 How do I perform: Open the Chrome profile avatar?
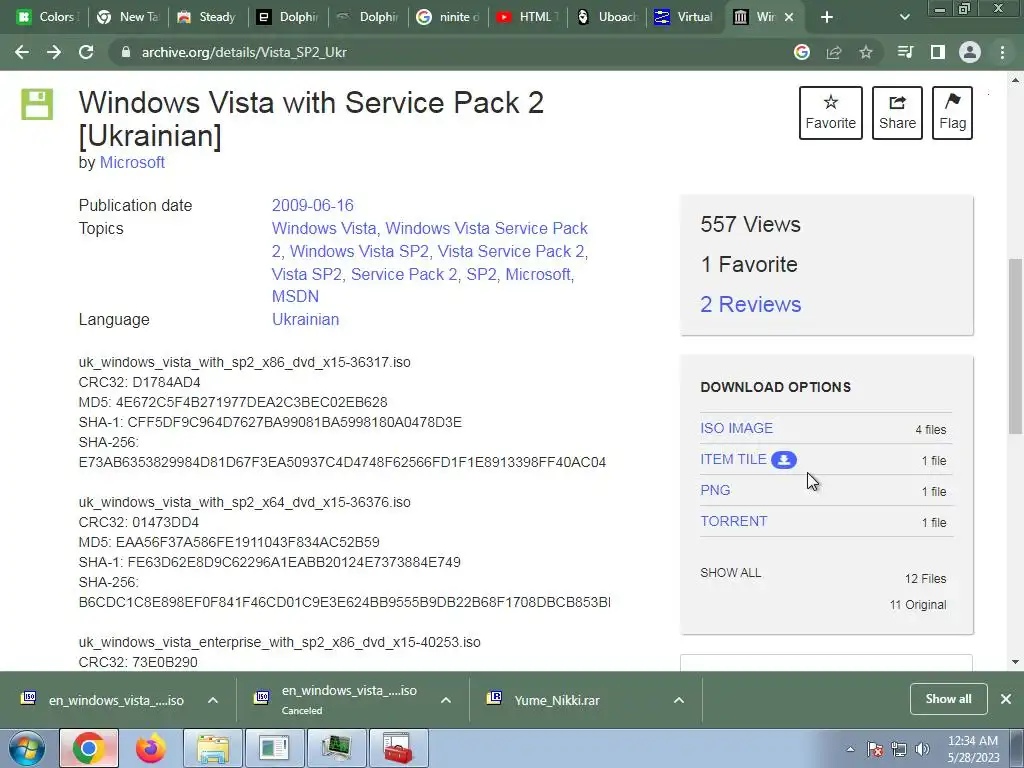pyautogui.click(x=970, y=52)
